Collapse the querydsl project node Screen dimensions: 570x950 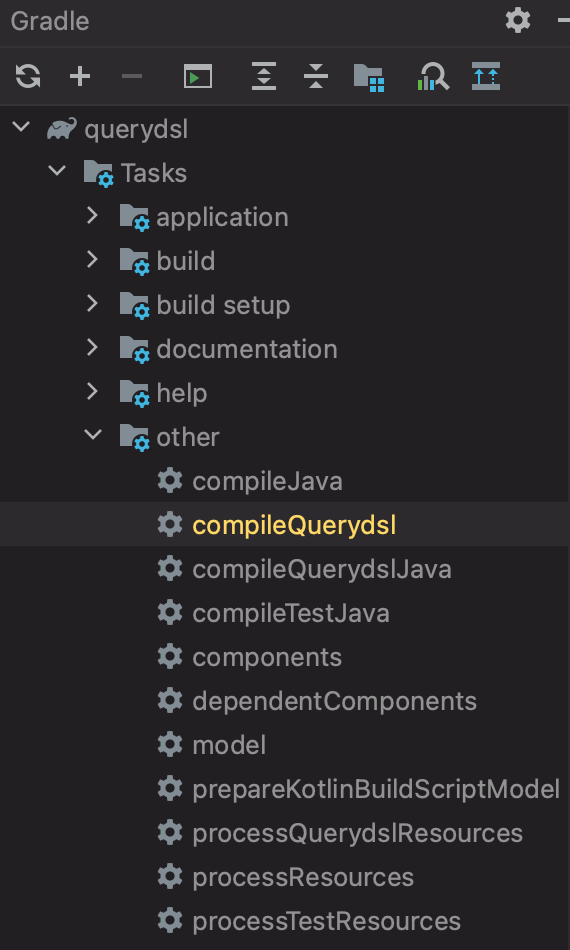point(21,127)
